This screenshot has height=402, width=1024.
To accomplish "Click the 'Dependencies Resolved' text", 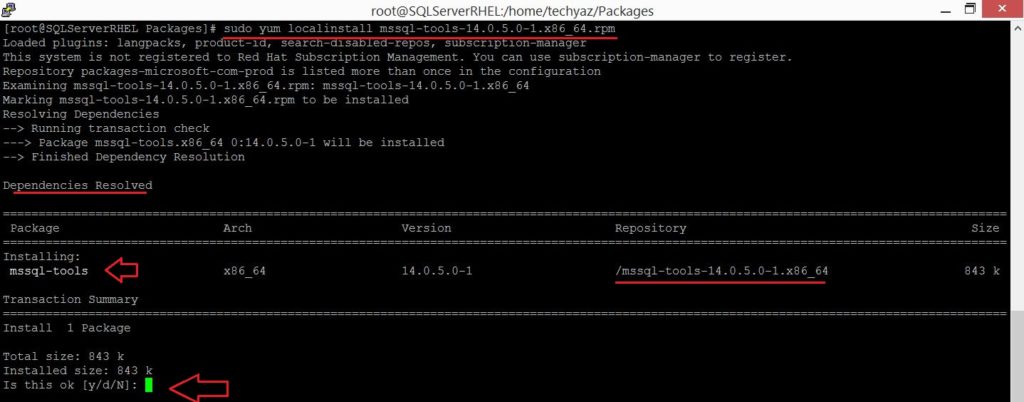I will [x=78, y=185].
